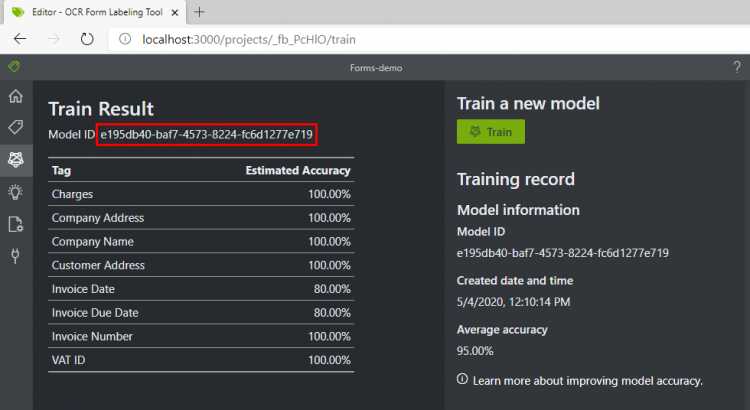The width and height of the screenshot is (750, 410).
Task: Open the Connections plug icon
Action: click(15, 256)
